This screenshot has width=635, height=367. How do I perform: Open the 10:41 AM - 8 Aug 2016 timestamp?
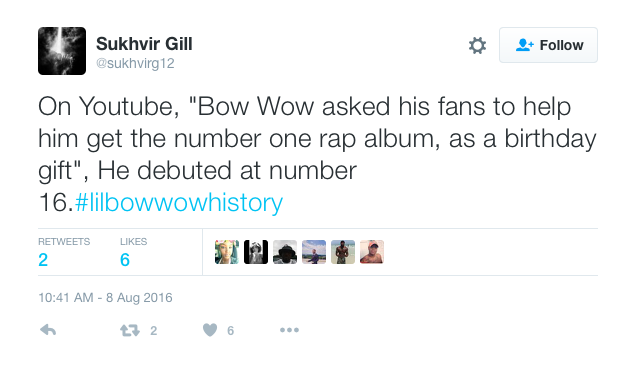tap(105, 298)
